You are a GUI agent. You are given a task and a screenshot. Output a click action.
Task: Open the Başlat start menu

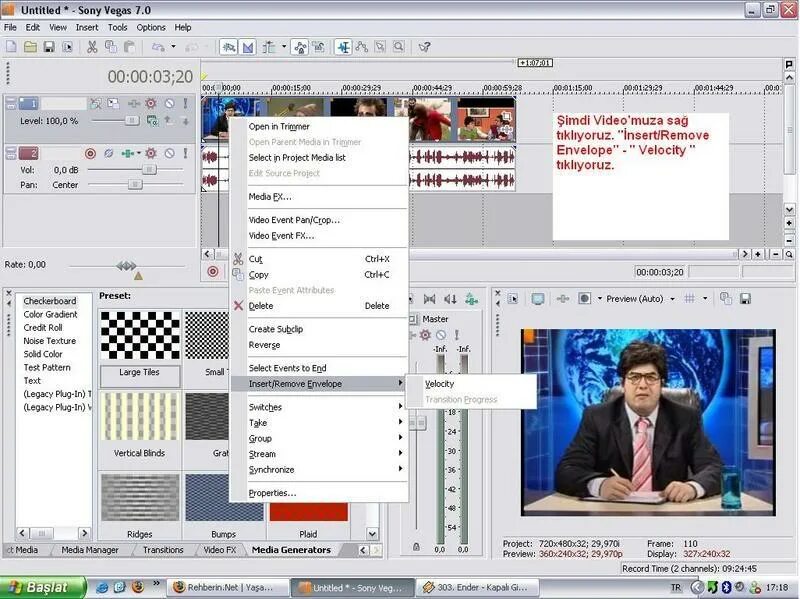[x=42, y=587]
